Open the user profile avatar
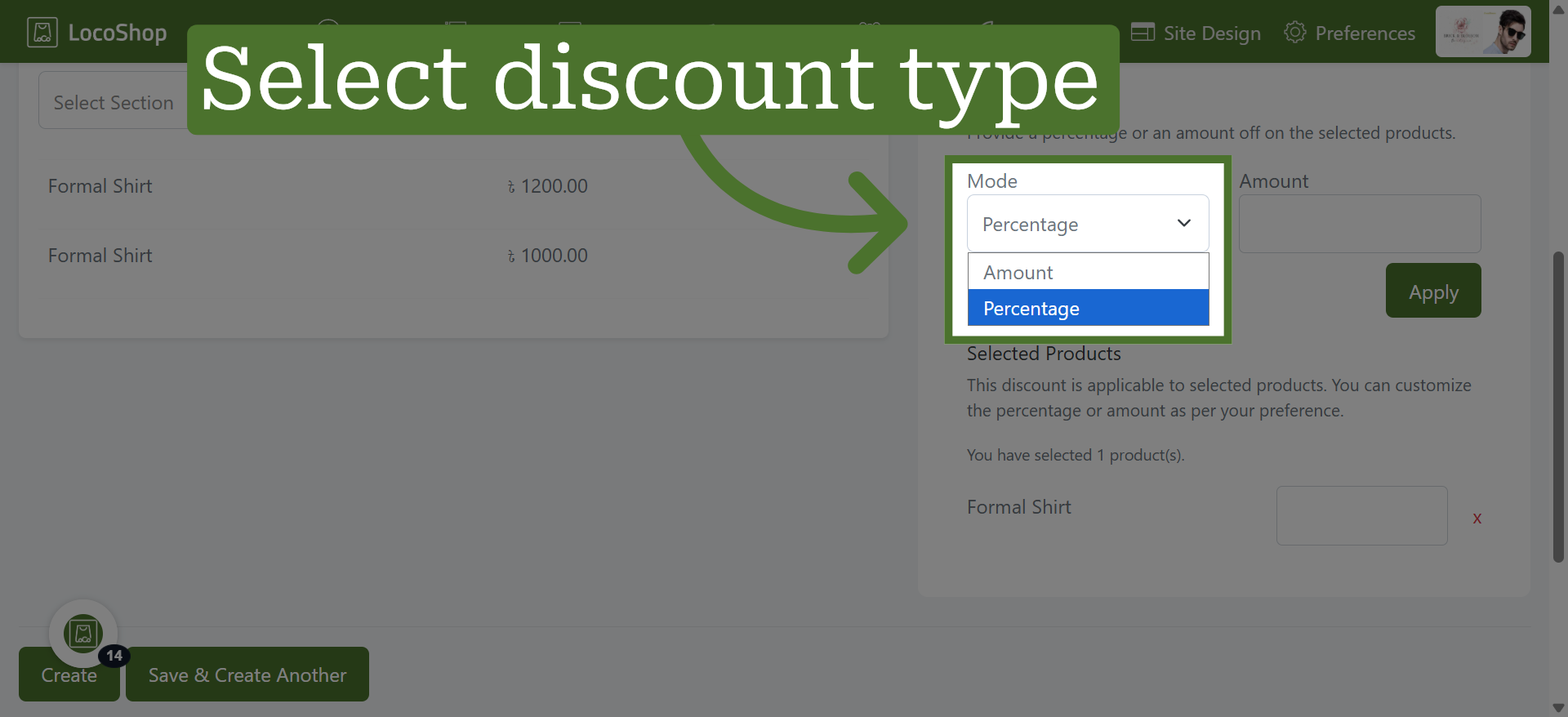 1483,31
